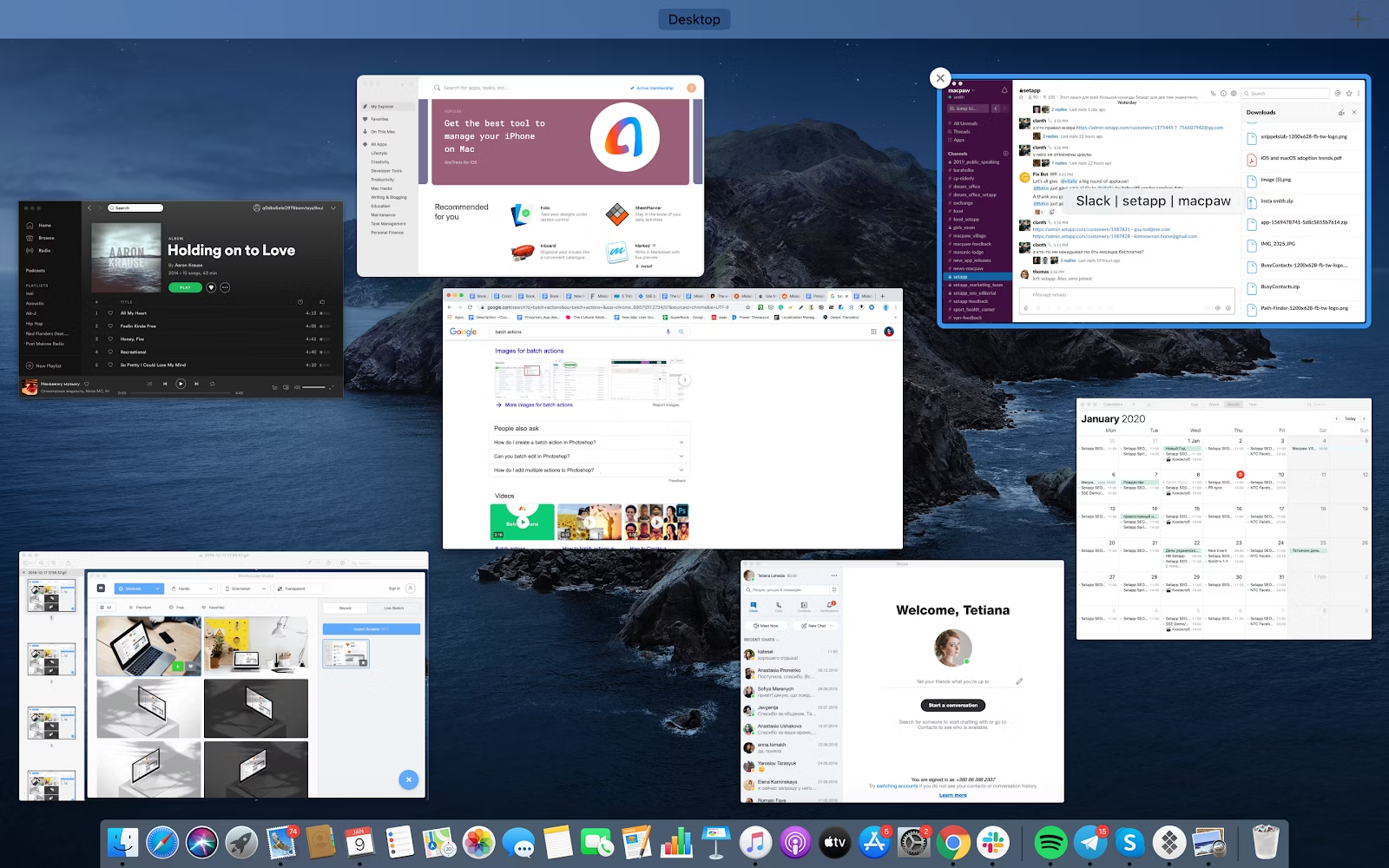Open the Learn more link in Skype
Viewport: 1389px width, 868px height.
point(952,795)
